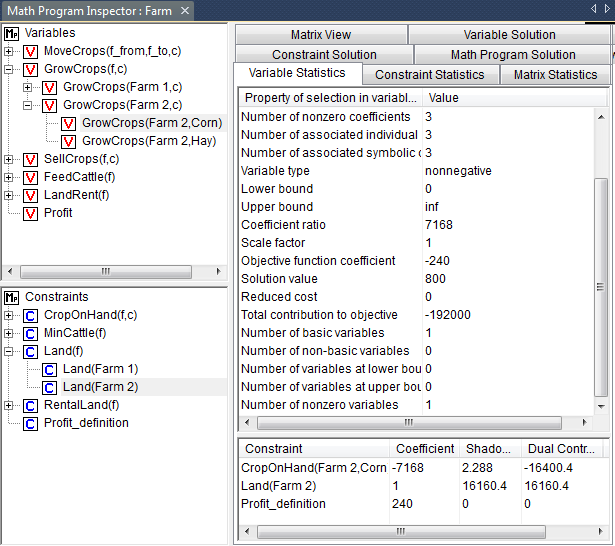Click the Shadow price column header

coord(490,449)
